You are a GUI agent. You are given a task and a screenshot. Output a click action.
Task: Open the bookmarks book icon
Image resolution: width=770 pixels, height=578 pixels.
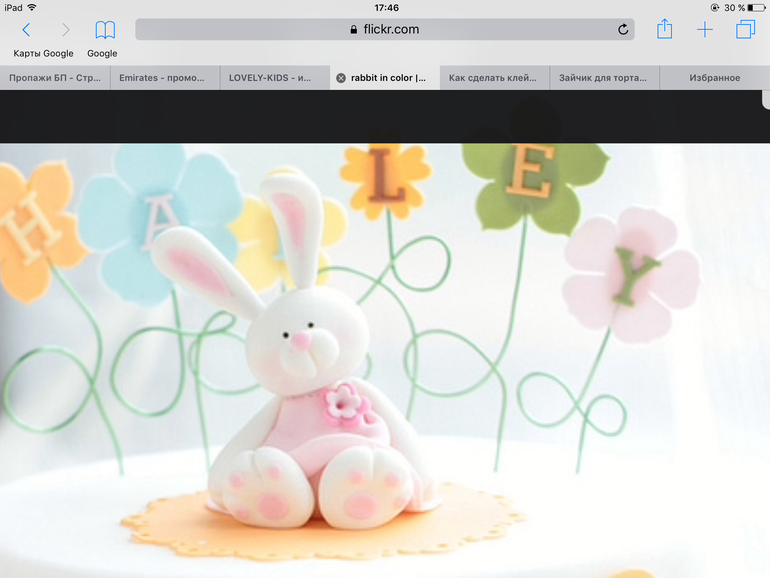click(105, 30)
